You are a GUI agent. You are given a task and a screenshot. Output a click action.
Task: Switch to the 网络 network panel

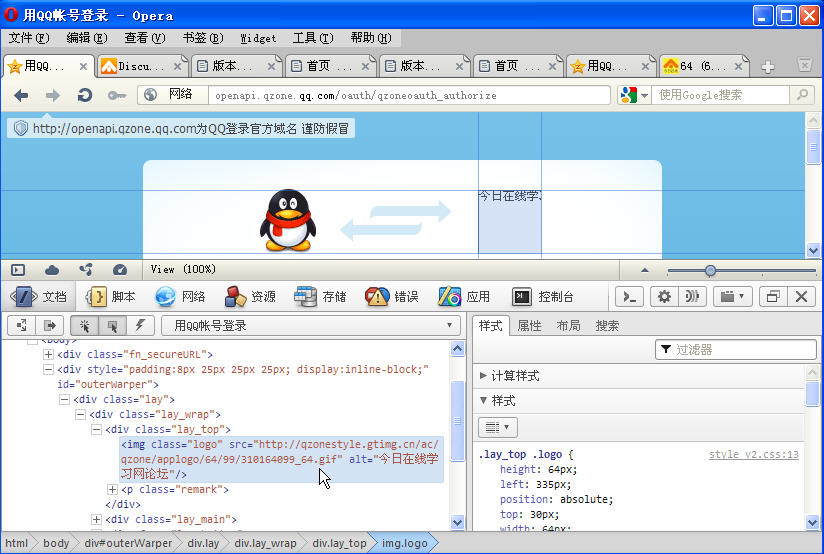[180, 297]
